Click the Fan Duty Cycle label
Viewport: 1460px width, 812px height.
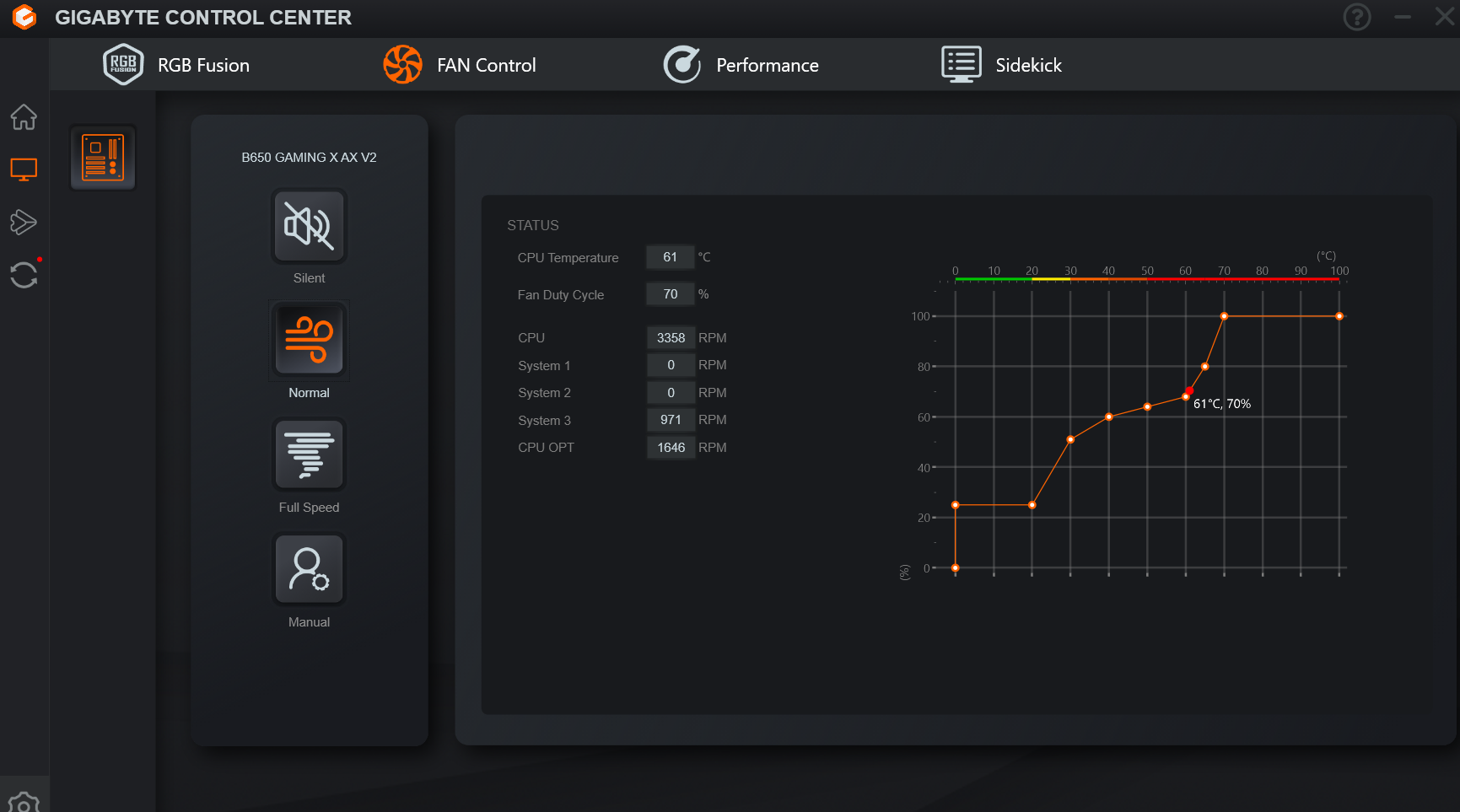tap(561, 295)
